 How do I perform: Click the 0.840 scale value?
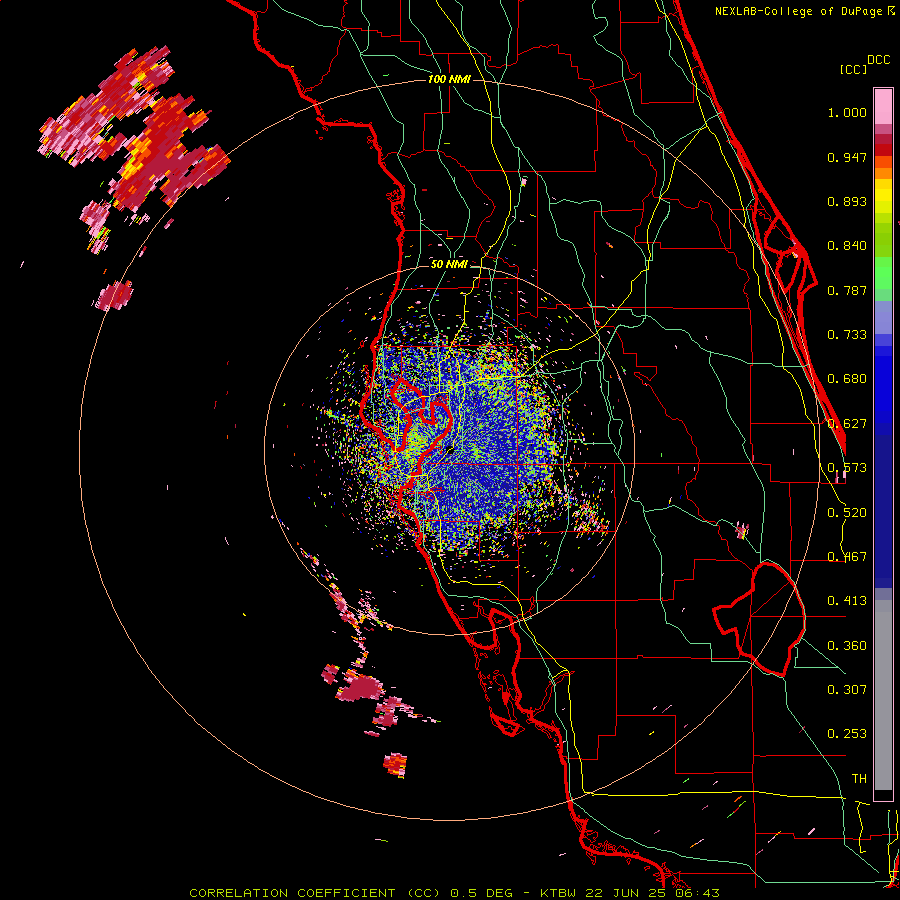[x=847, y=246]
